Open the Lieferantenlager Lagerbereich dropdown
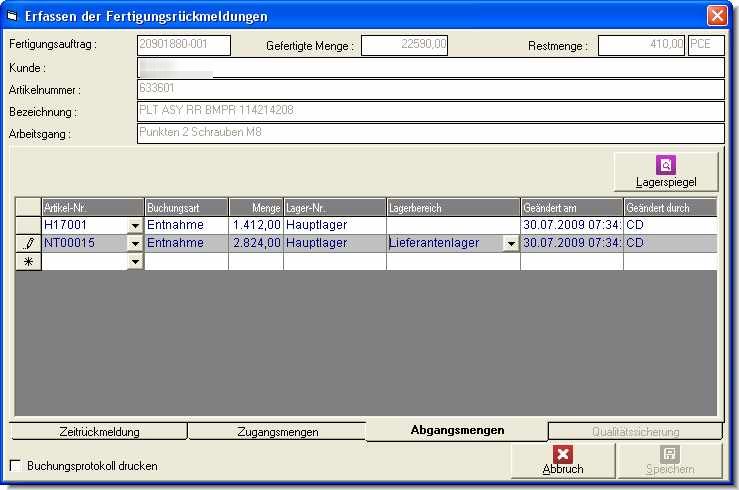This screenshot has width=739, height=490. [x=510, y=243]
